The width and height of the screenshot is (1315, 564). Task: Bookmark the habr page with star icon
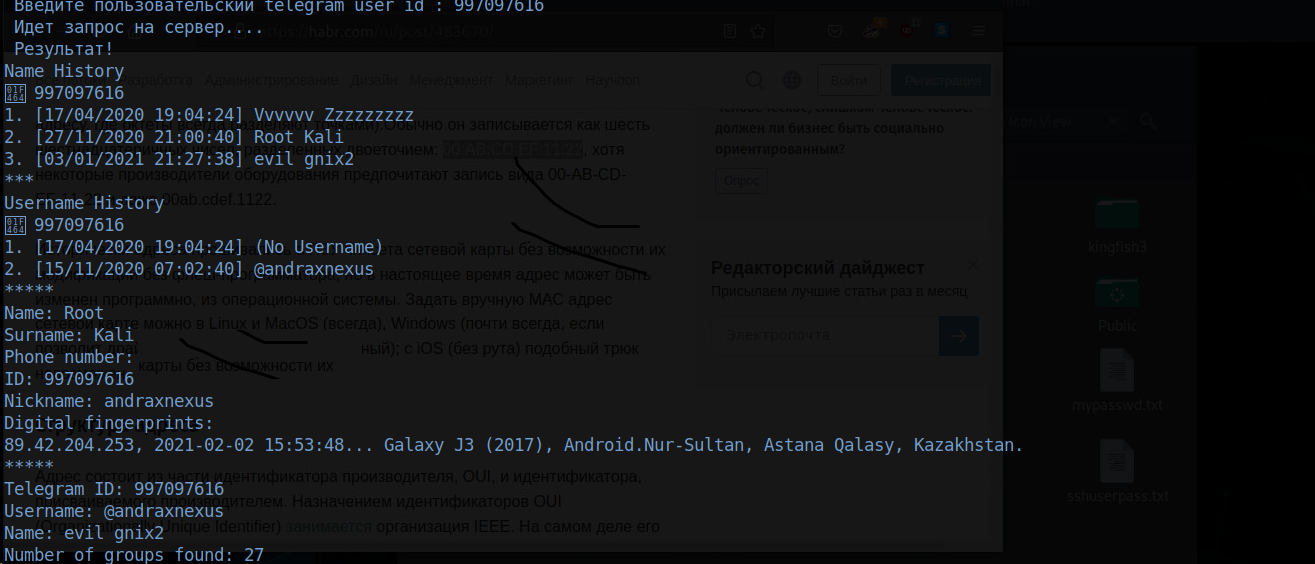pos(758,31)
